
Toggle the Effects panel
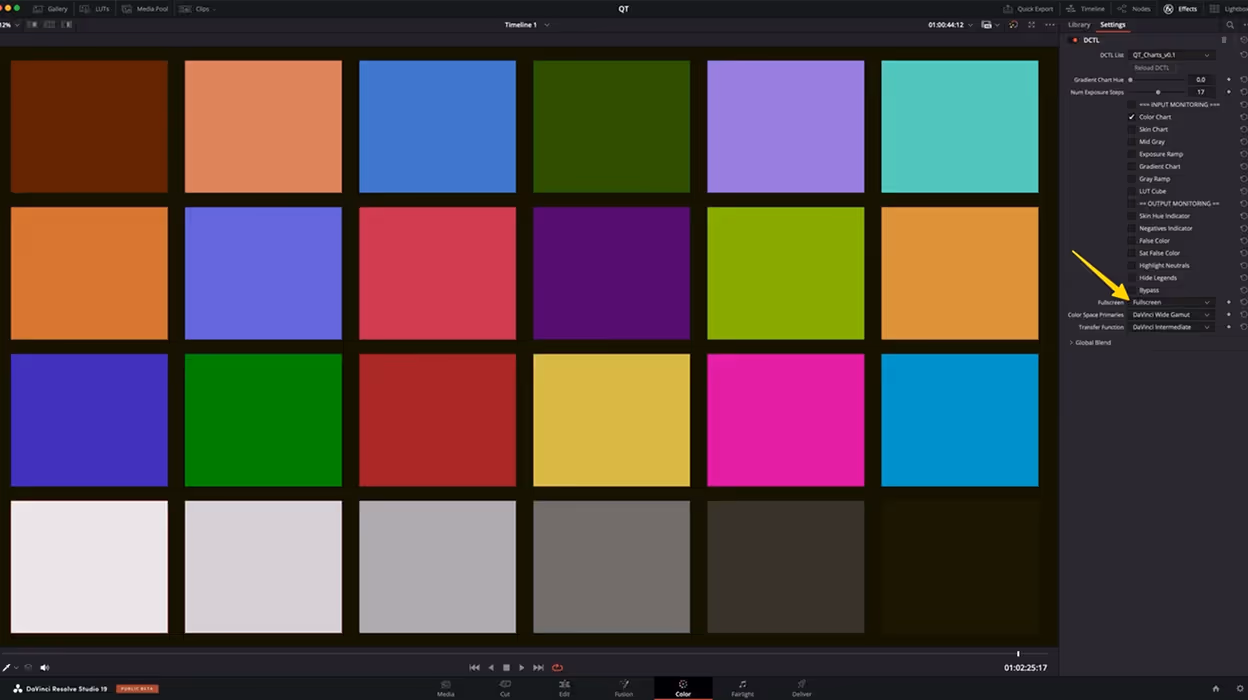click(1180, 9)
